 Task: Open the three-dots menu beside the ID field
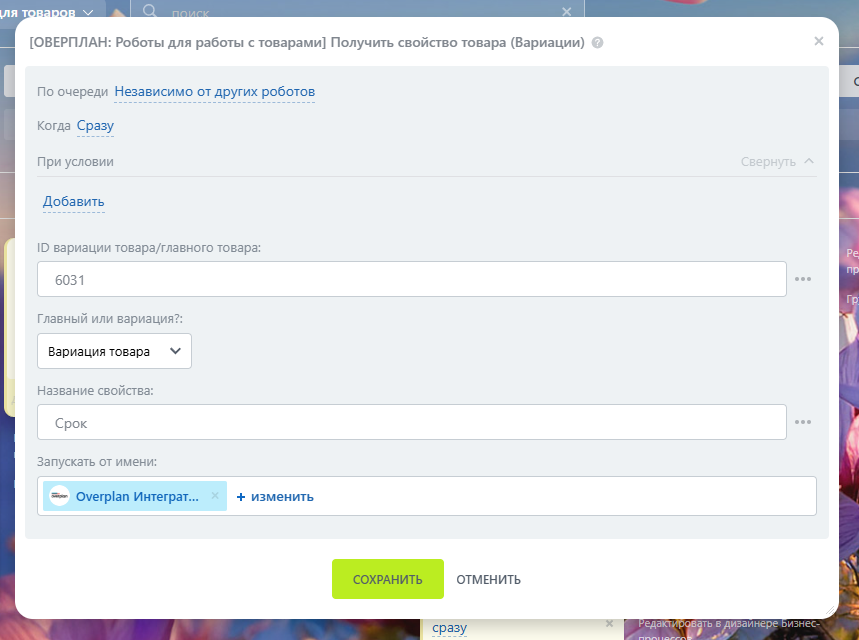(803, 279)
